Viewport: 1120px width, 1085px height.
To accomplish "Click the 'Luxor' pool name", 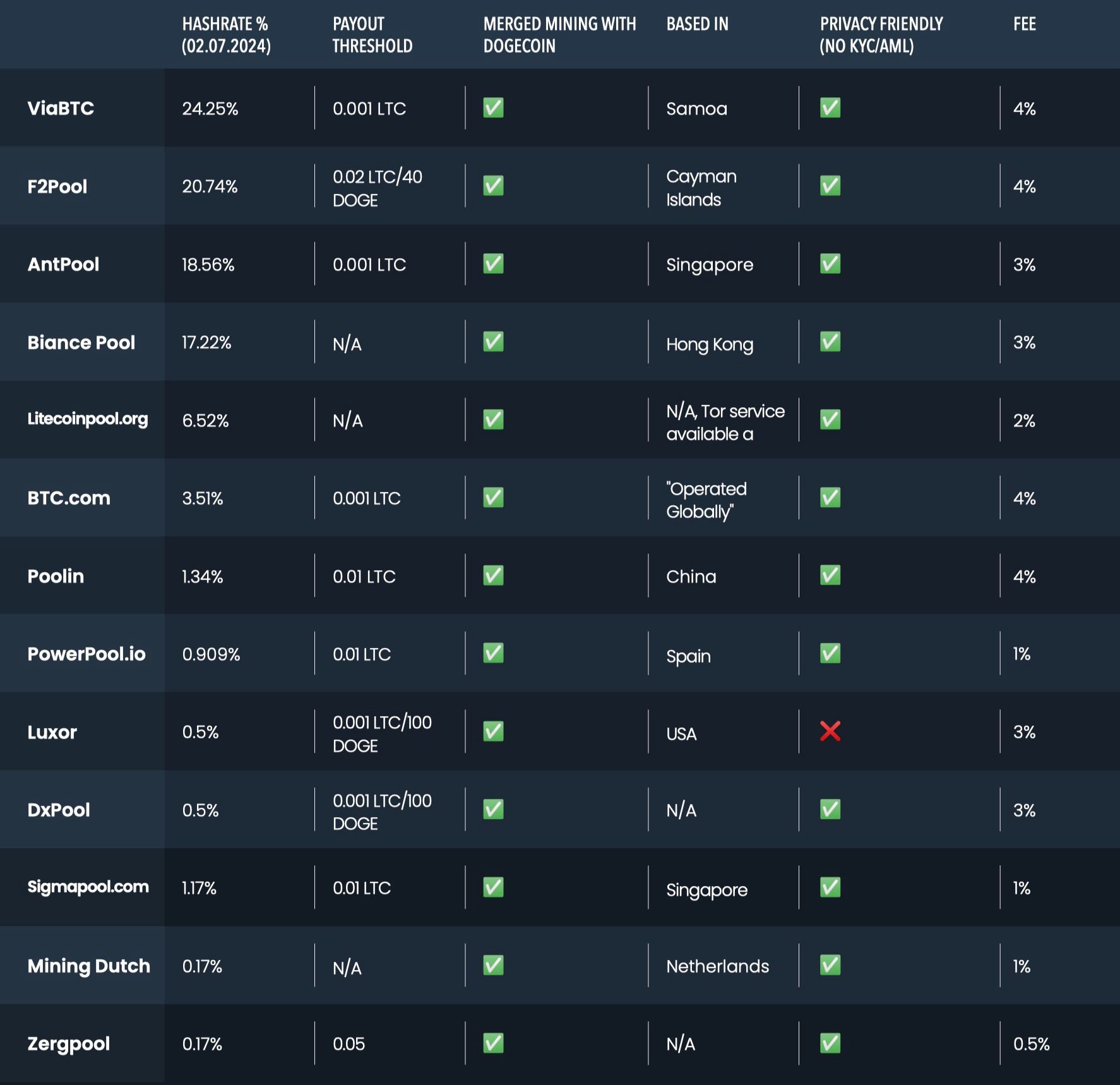I will [52, 732].
